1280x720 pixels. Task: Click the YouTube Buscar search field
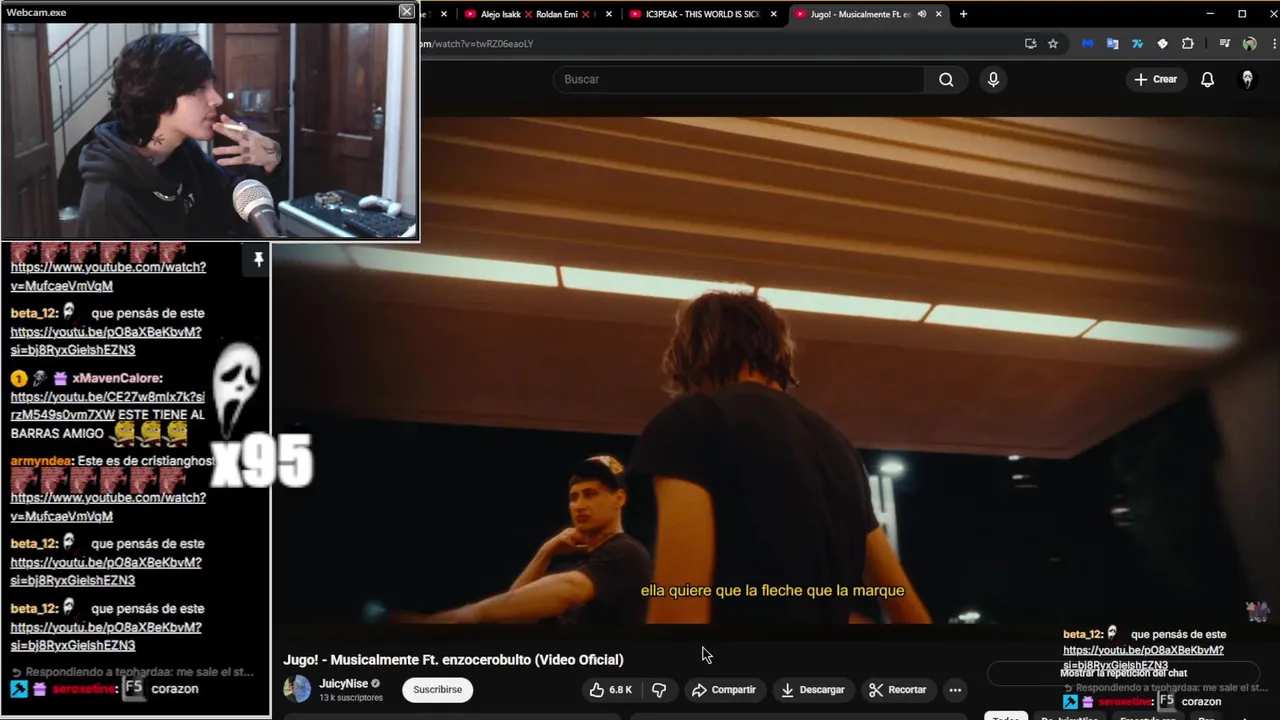740,79
